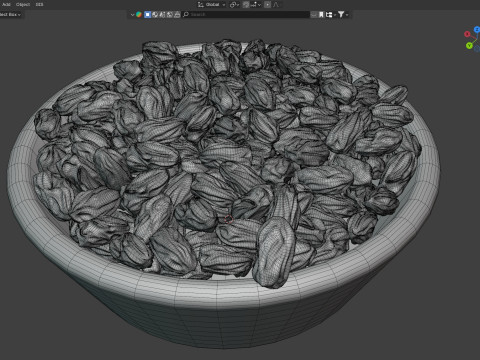Screen dimensions: 480x360
Task: Open the Global transform orientation dropdown
Action: pyautogui.click(x=211, y=5)
